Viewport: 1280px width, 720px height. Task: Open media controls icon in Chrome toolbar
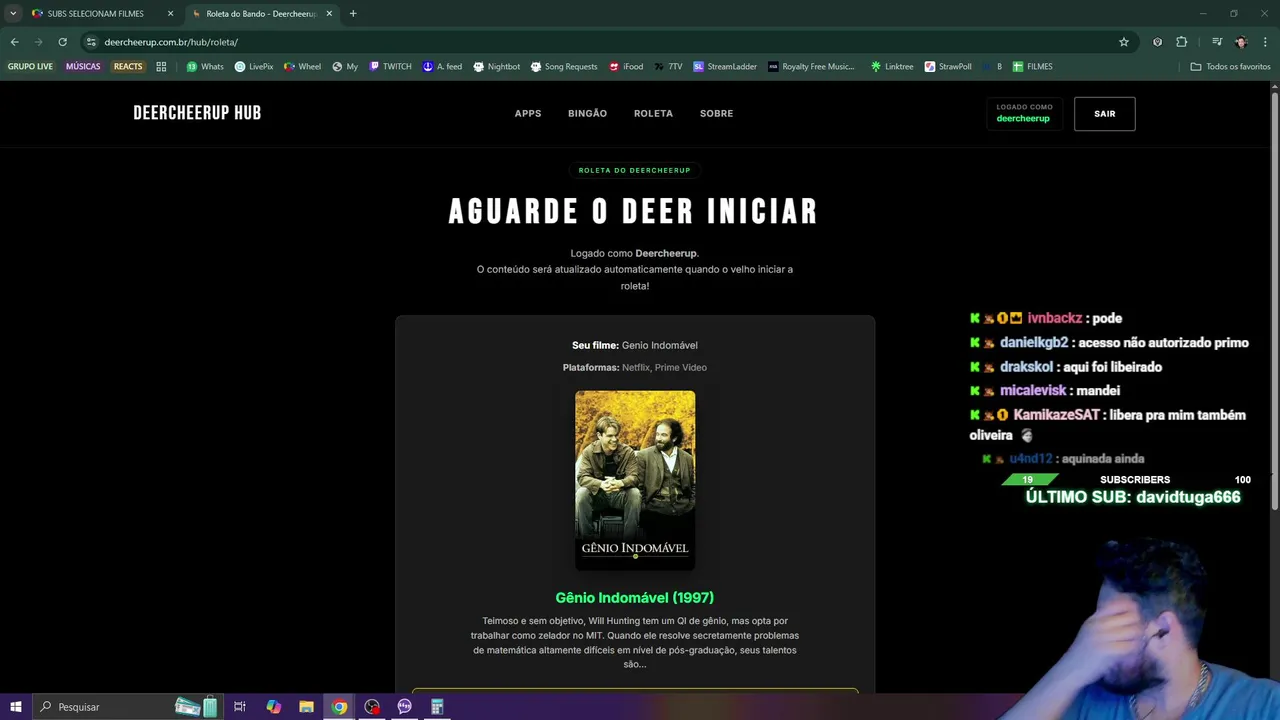point(1217,42)
